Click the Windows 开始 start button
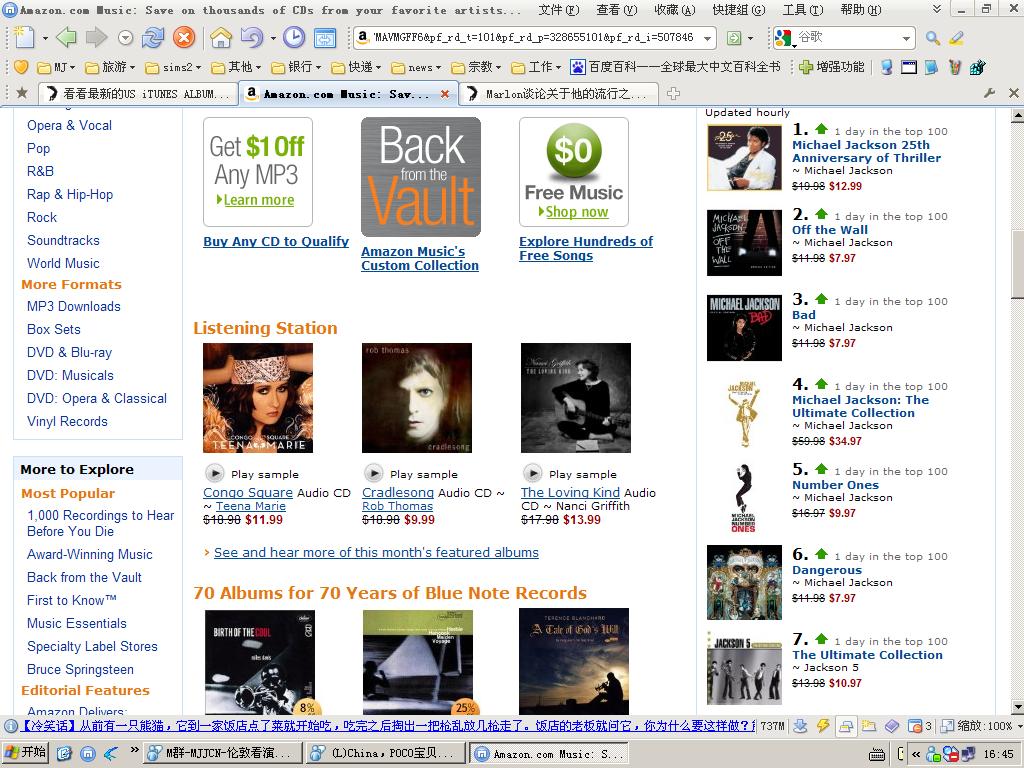Screen dimensions: 1024x768 click(26, 753)
